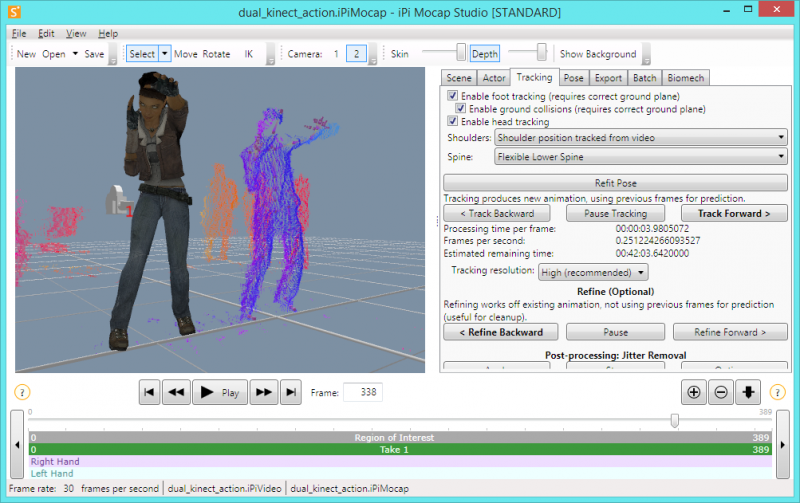The image size is (800, 503).
Task: Toggle Depth display mode
Action: [x=485, y=54]
